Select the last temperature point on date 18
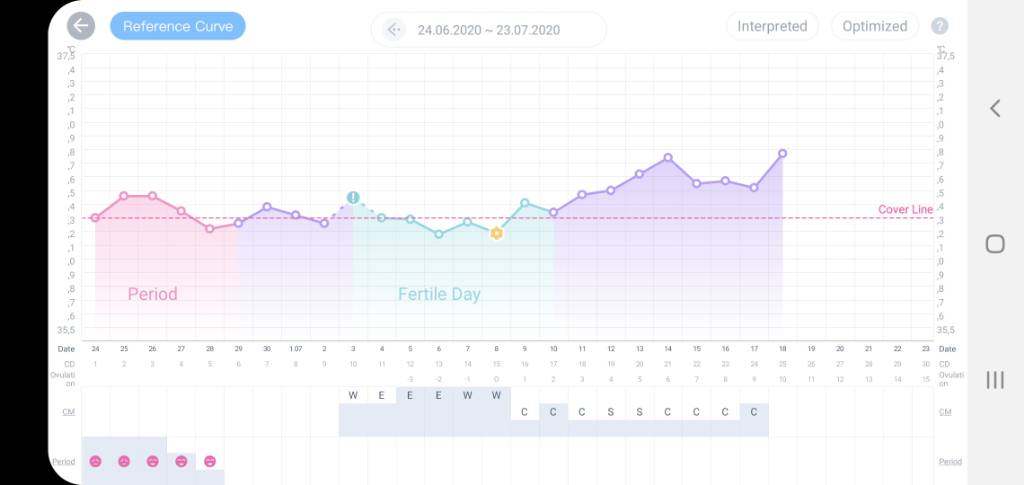 coord(783,153)
